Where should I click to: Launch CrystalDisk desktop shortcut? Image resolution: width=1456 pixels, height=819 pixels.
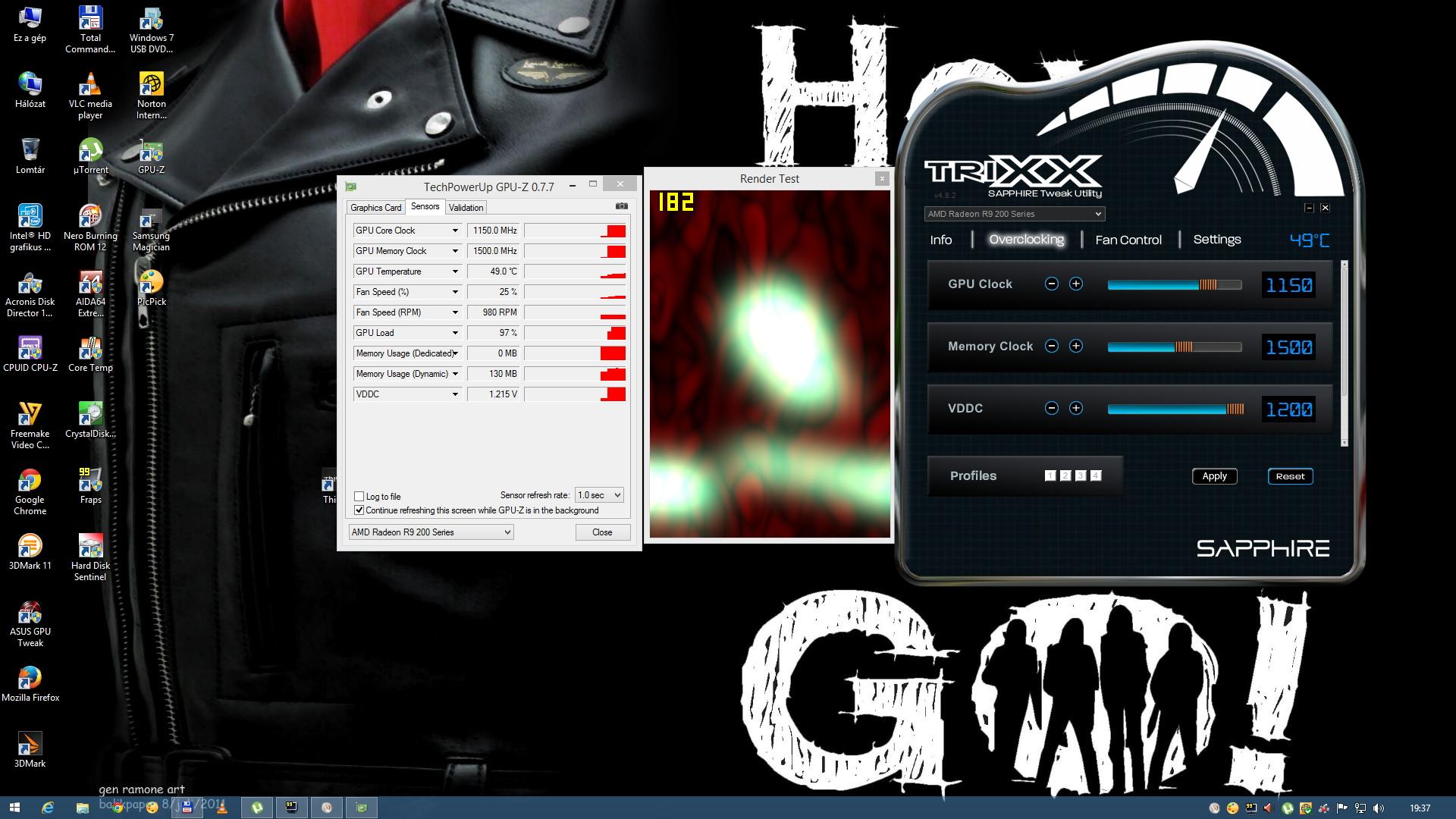pyautogui.click(x=90, y=420)
